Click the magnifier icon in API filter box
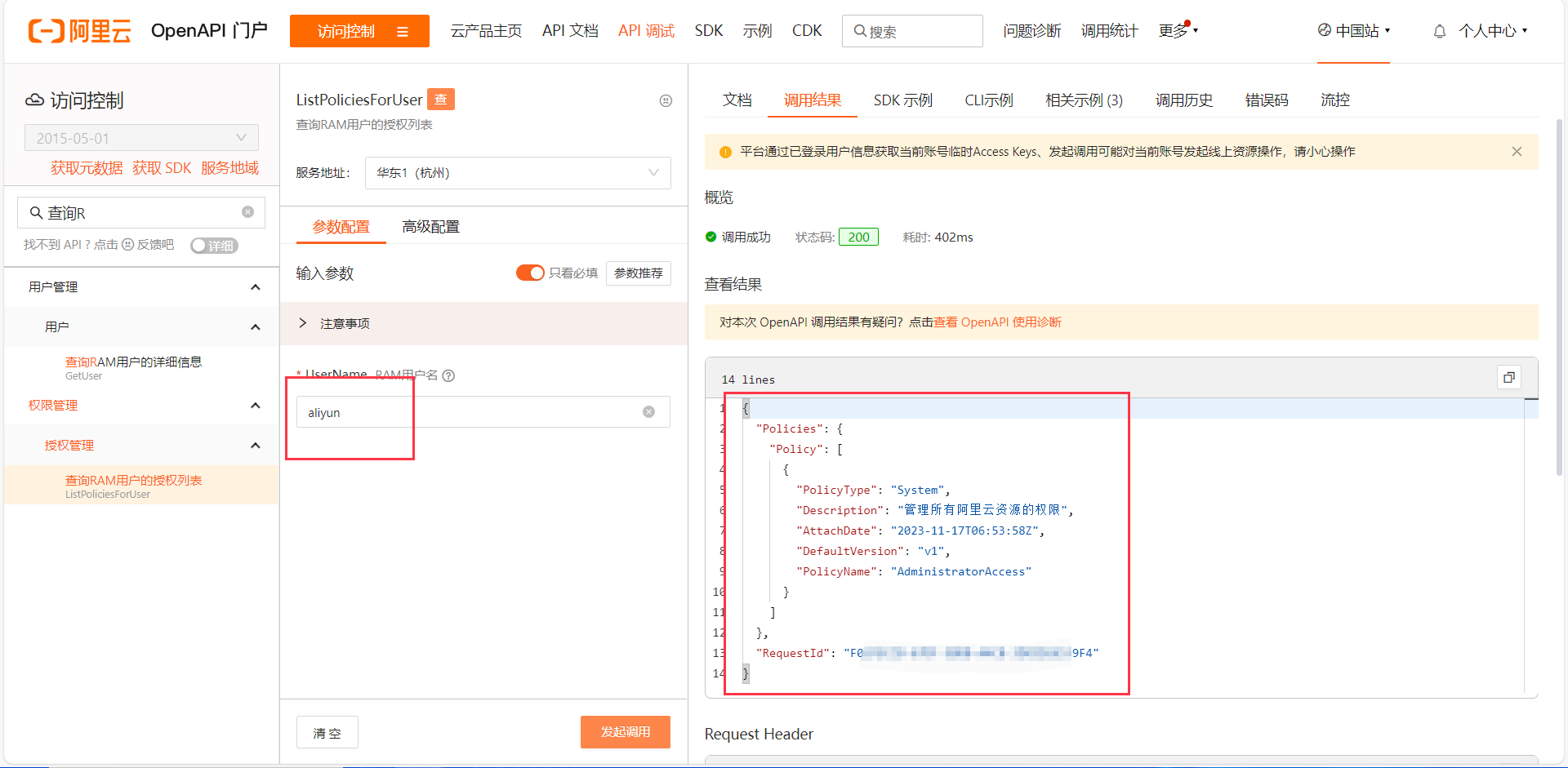 pyautogui.click(x=36, y=213)
